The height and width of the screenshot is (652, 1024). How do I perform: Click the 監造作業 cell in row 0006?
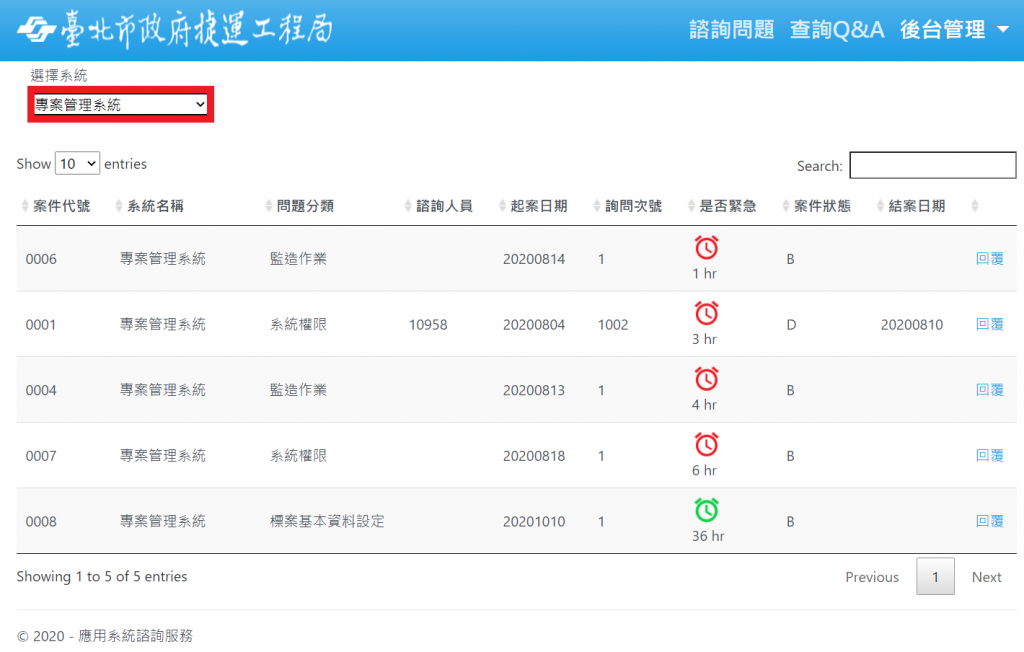tap(298, 259)
